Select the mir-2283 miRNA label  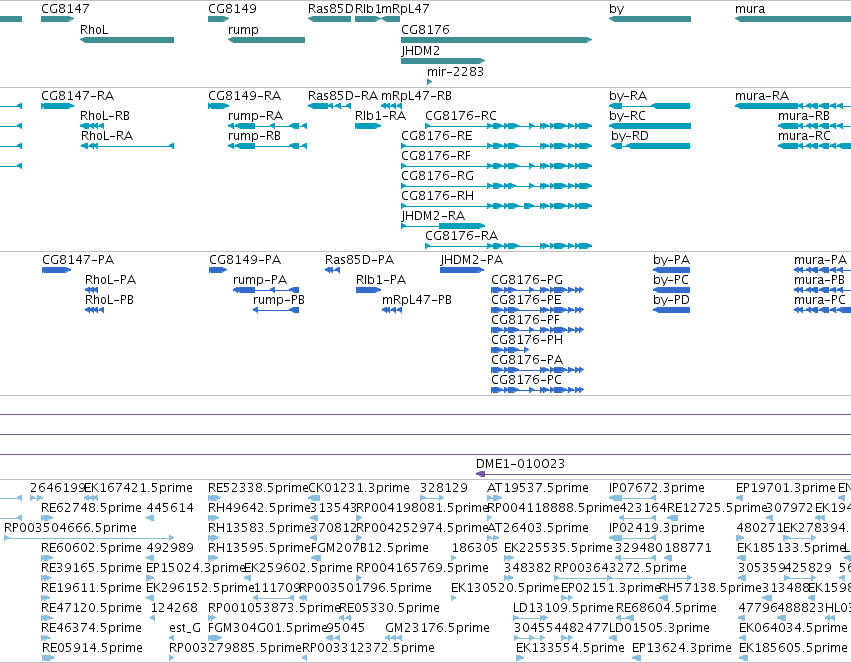pyautogui.click(x=455, y=72)
